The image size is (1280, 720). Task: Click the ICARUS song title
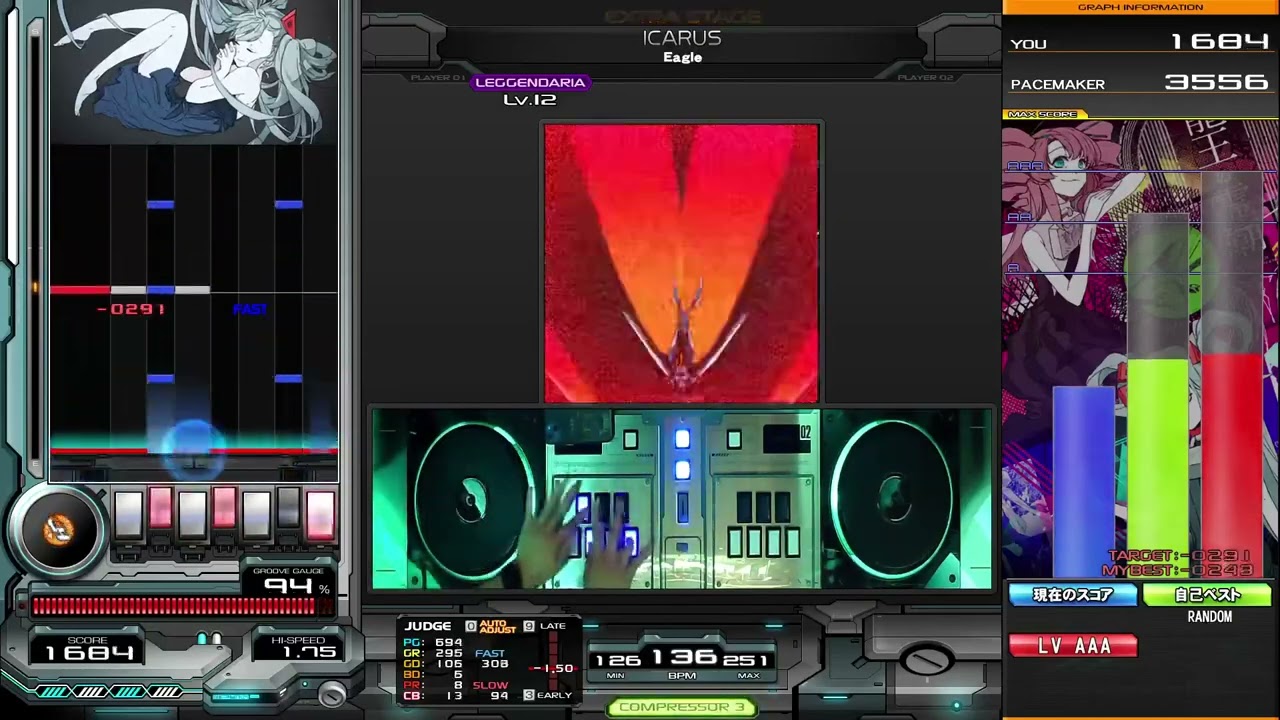[x=682, y=38]
